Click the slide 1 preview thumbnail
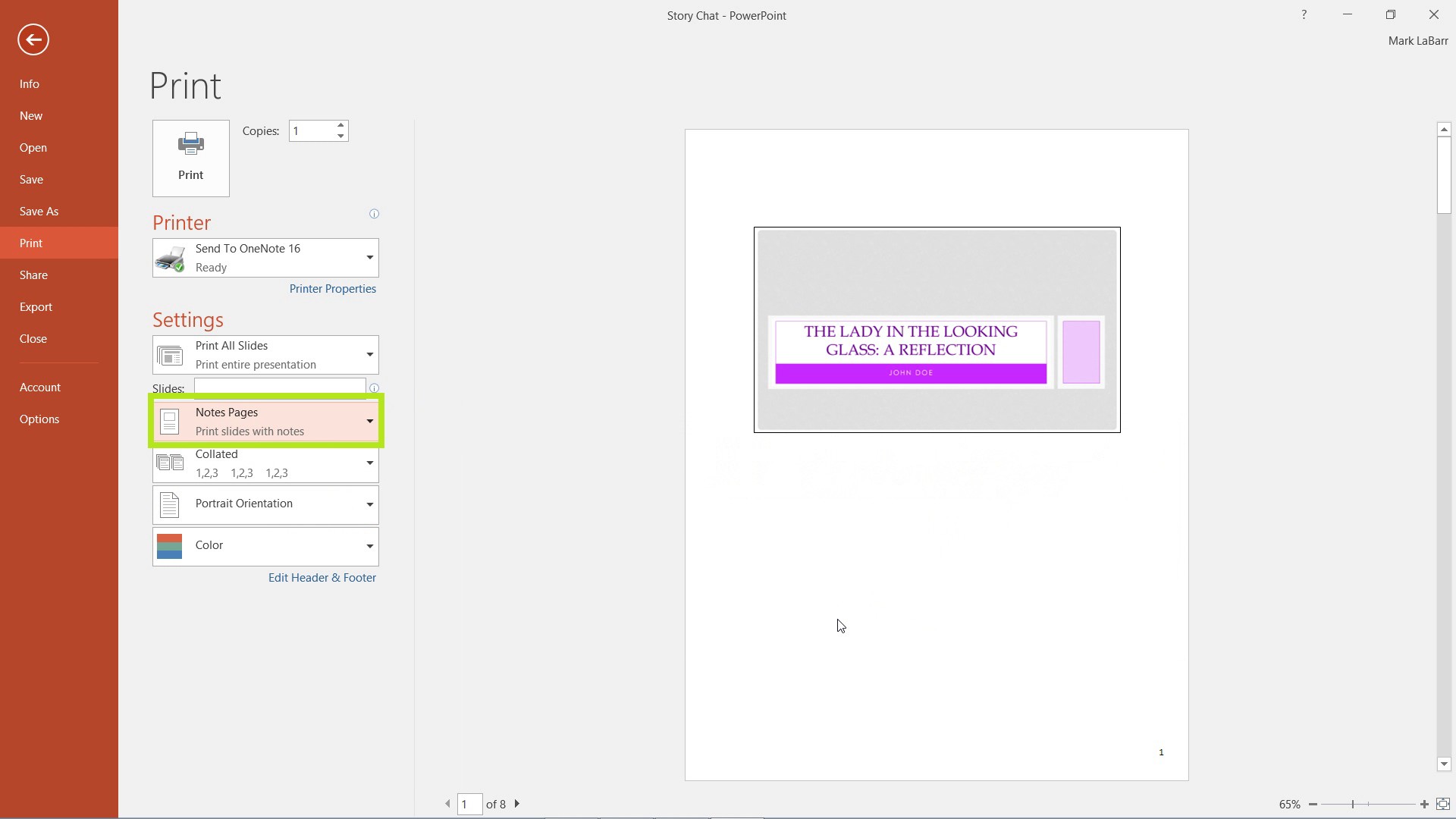This screenshot has height=819, width=1456. [x=935, y=330]
